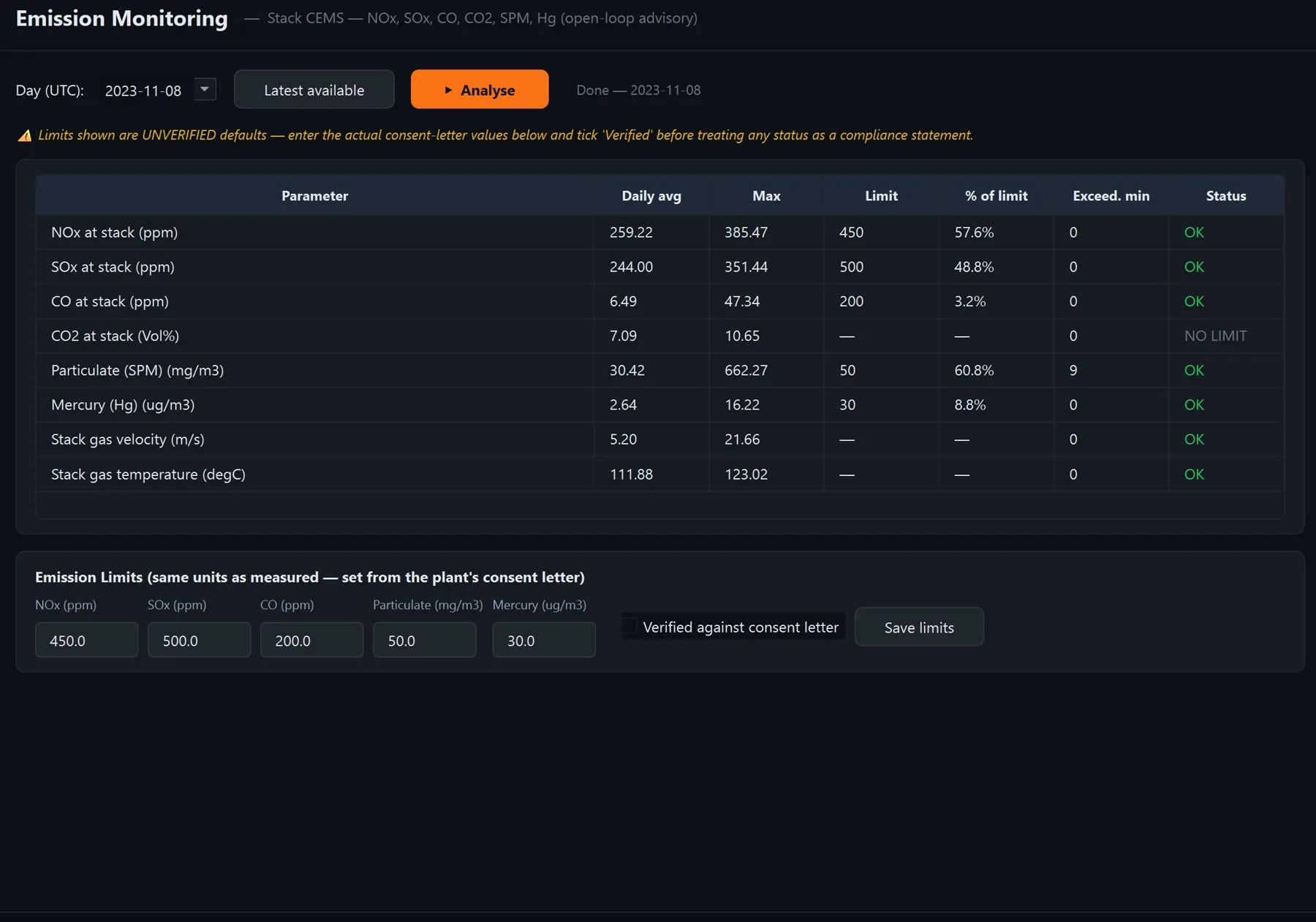Open the Day (UTC) date dropdown arrow
The width and height of the screenshot is (1316, 922).
pos(205,89)
